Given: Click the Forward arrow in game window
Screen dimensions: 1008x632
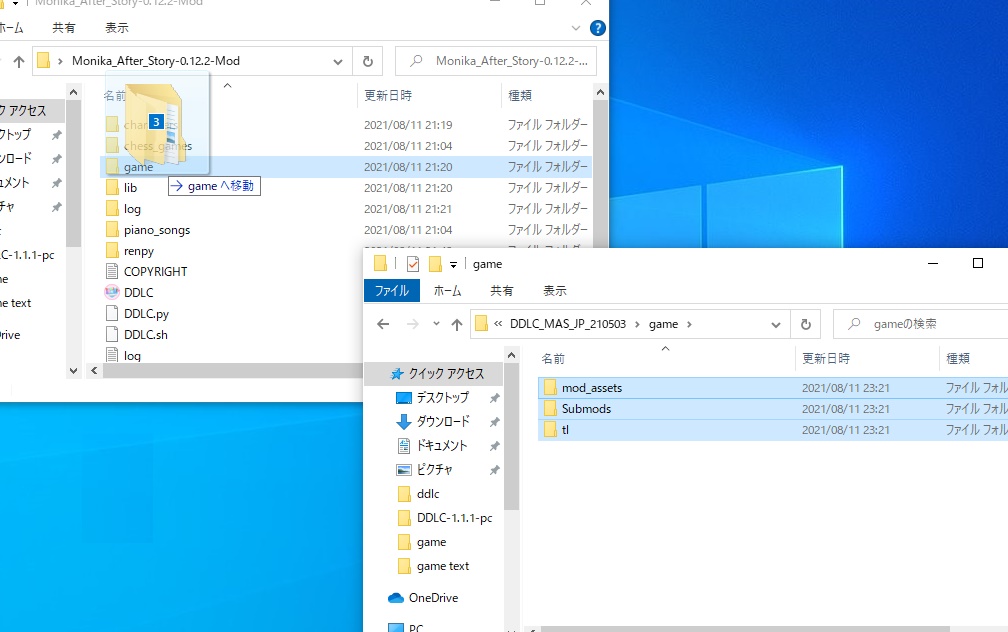Looking at the screenshot, I should click(413, 324).
